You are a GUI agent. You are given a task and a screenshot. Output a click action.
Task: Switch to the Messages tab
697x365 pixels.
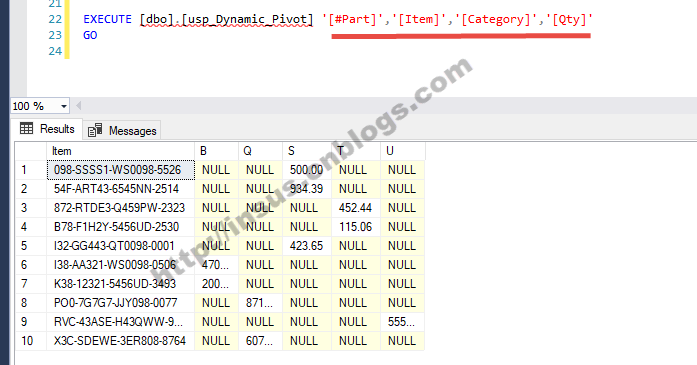pos(122,131)
